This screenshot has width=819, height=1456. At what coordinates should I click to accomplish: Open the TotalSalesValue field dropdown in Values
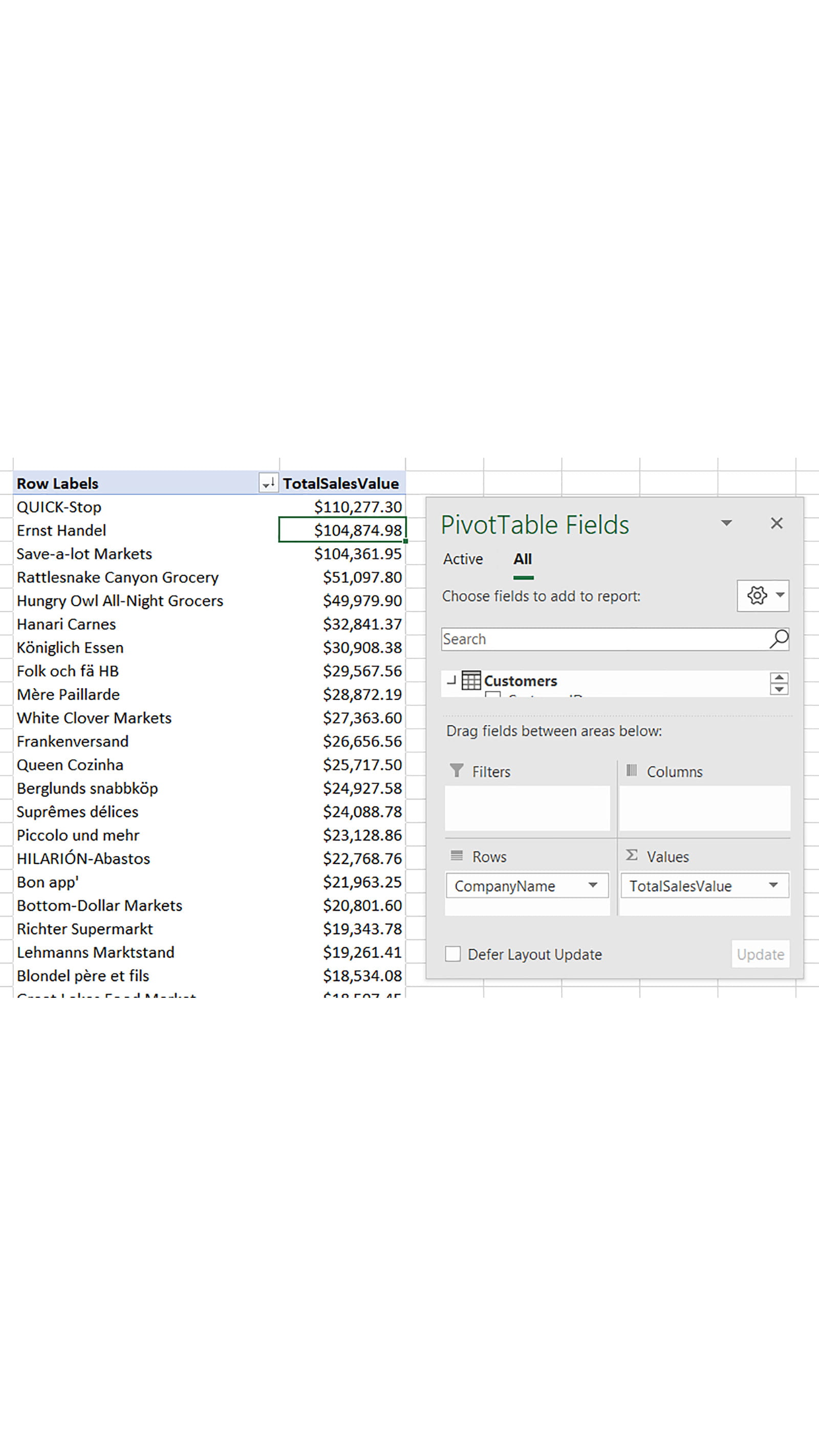(772, 886)
